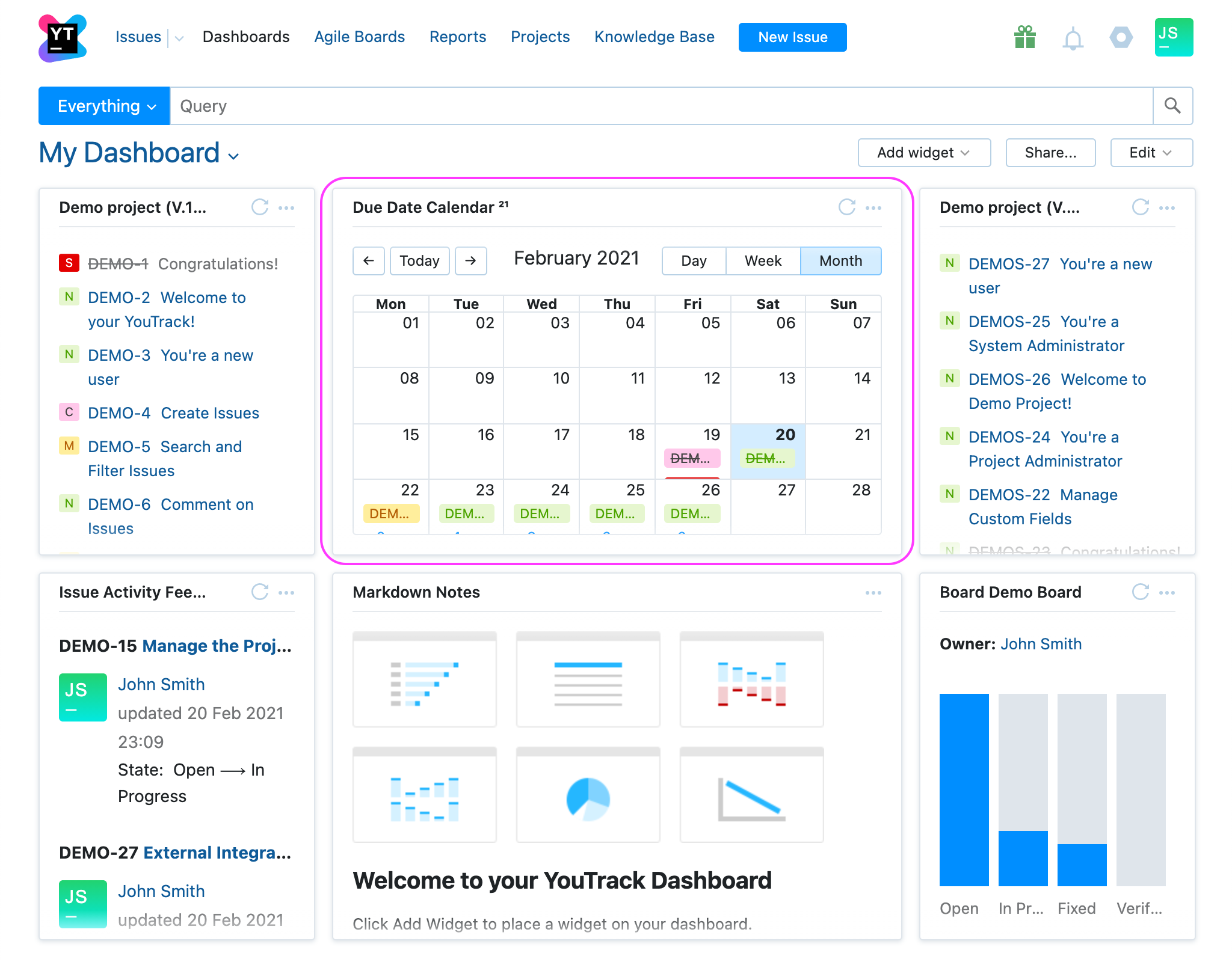
Task: Switch calendar to Day view
Action: [x=693, y=261]
